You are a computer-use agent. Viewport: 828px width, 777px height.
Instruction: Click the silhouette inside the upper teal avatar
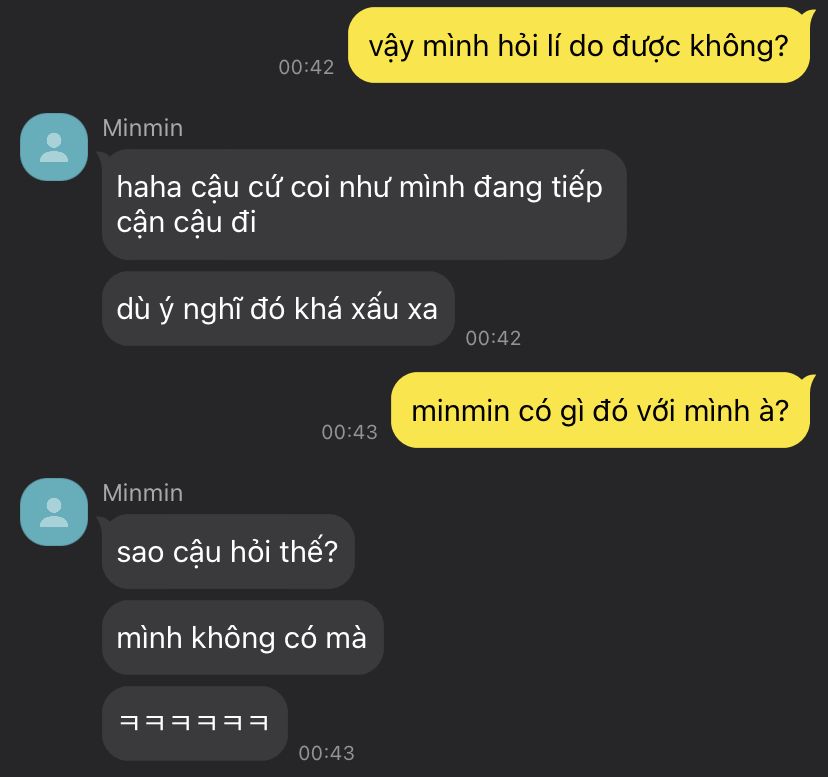pyautogui.click(x=54, y=148)
